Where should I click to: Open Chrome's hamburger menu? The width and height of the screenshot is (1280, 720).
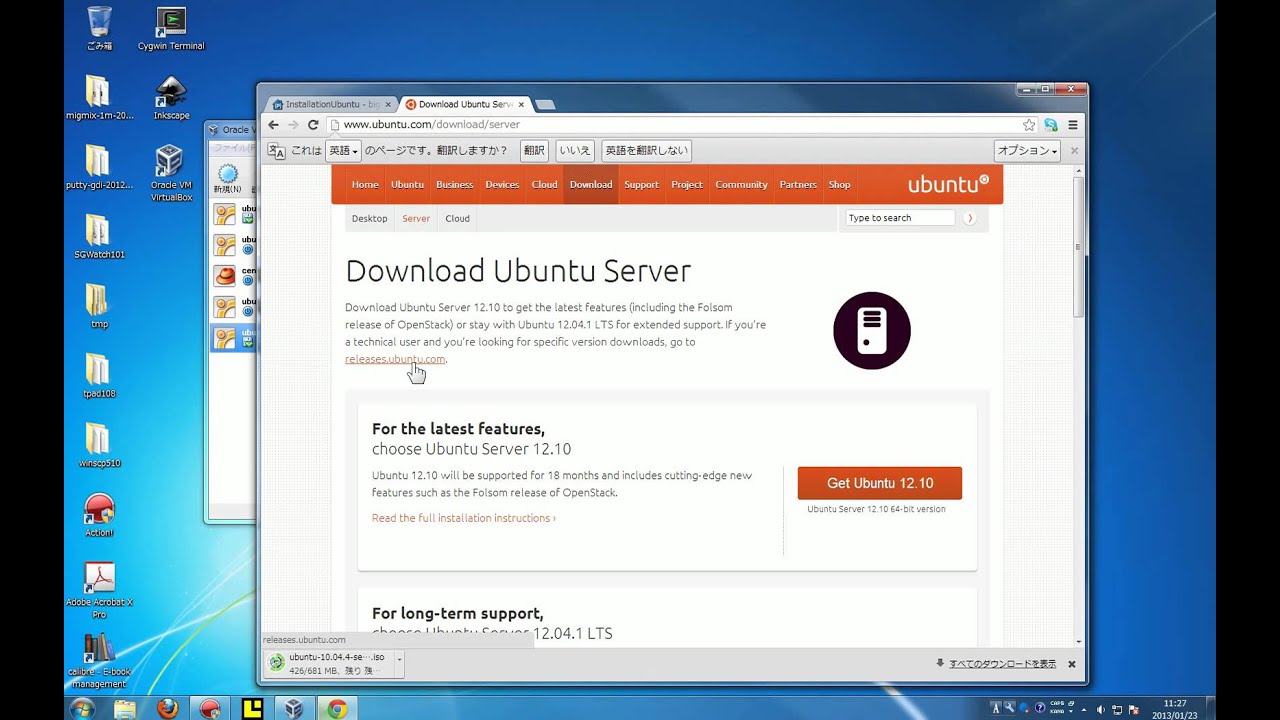point(1073,125)
